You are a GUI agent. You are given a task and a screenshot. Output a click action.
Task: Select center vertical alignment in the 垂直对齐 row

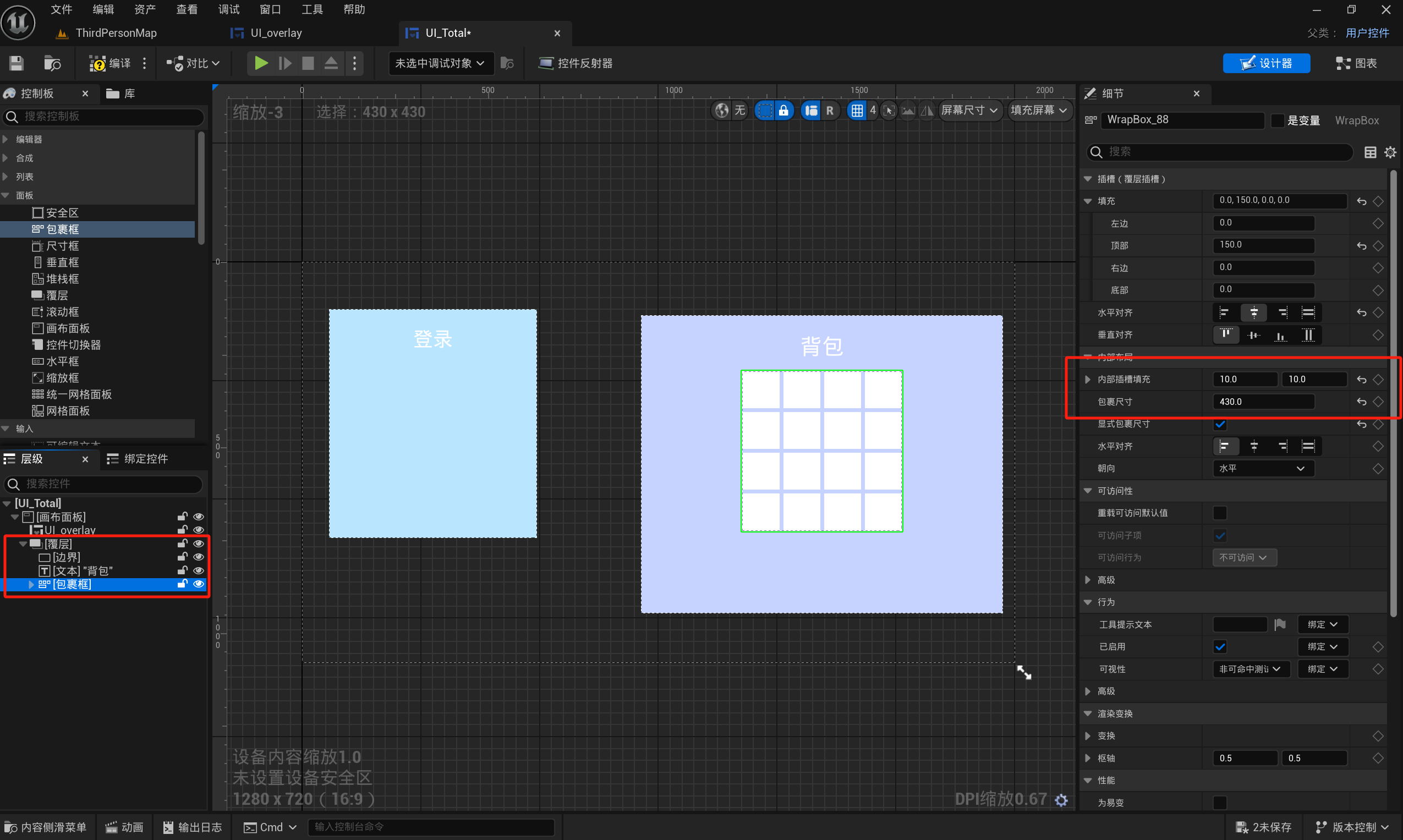[x=1253, y=334]
